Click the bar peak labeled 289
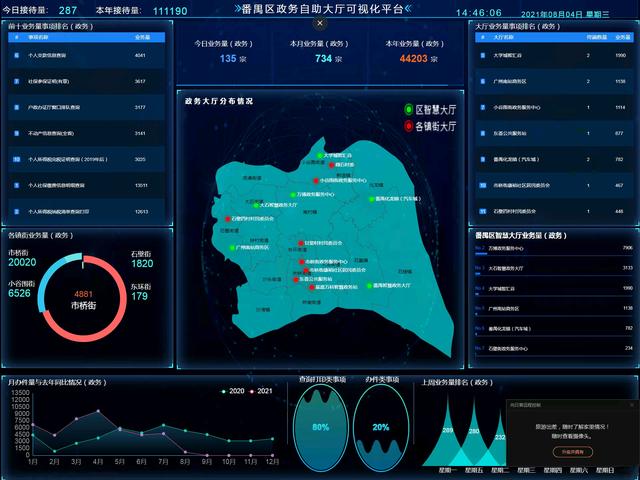 click(448, 430)
